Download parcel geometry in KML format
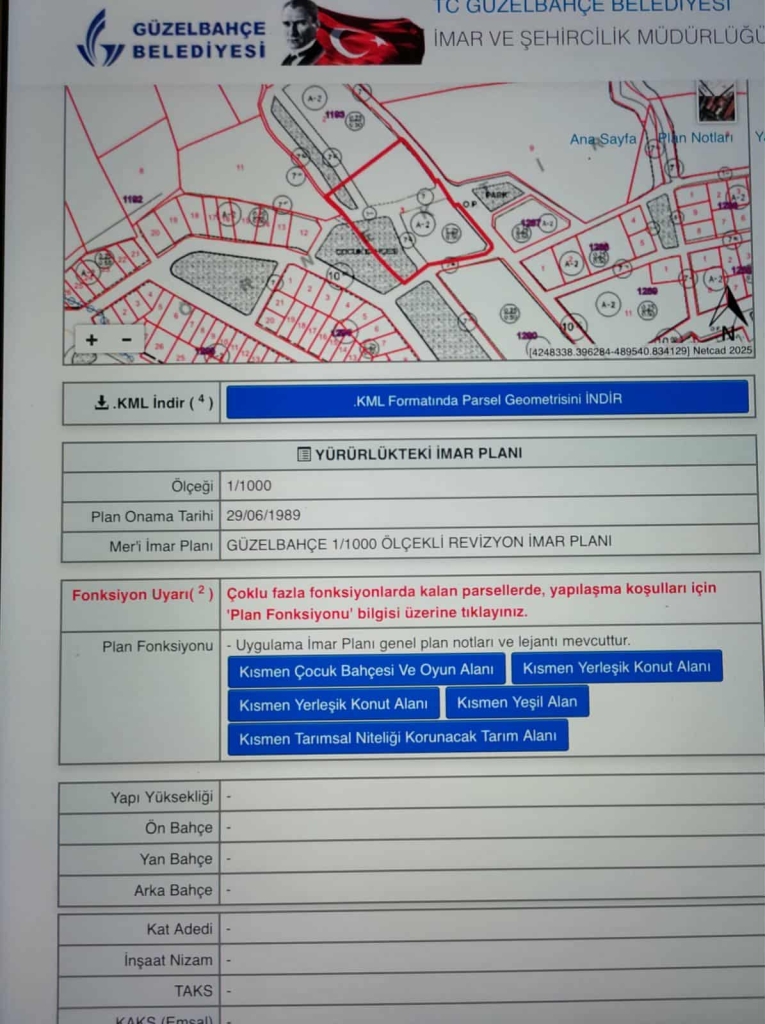 coord(487,400)
